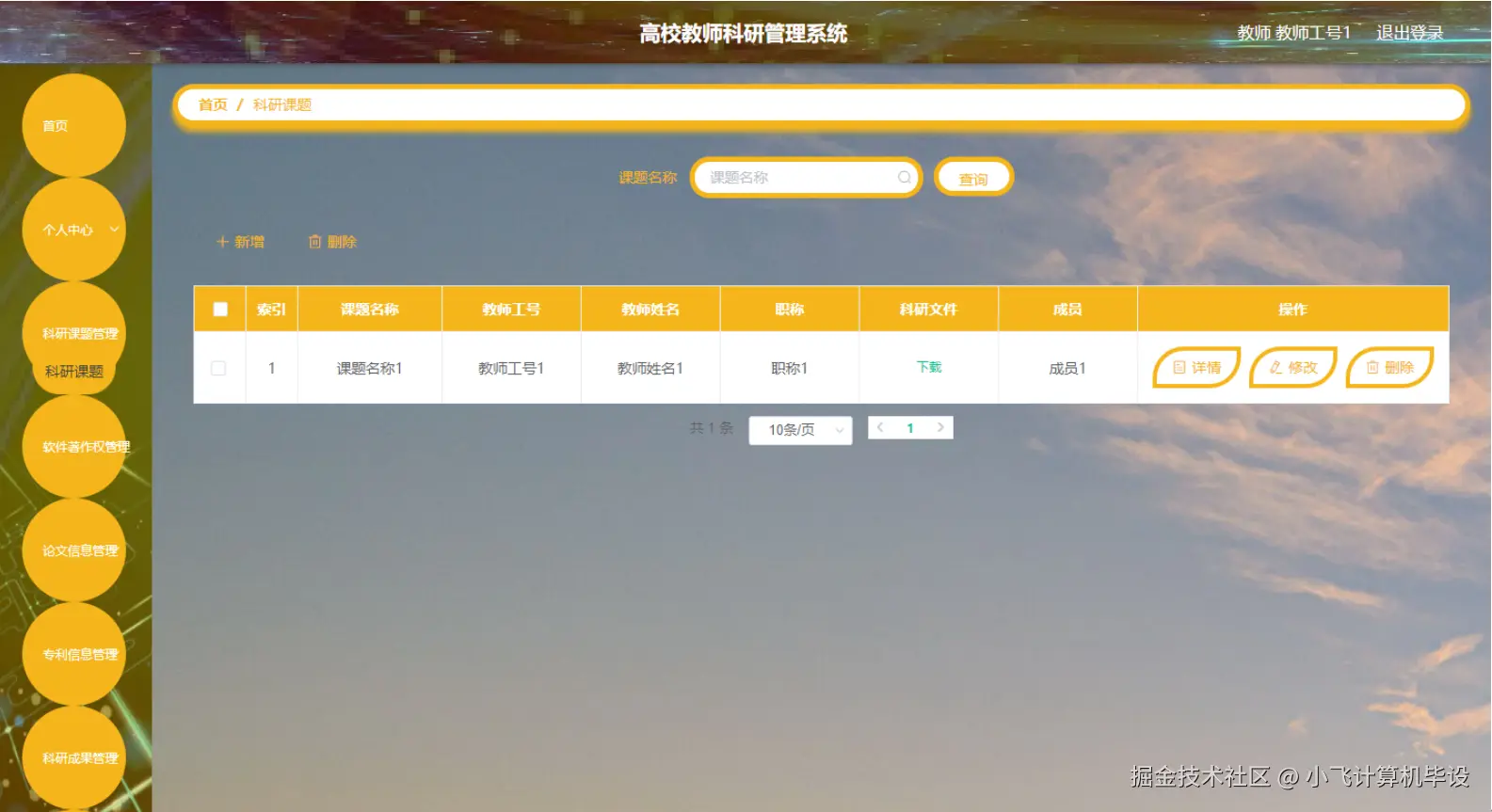The height and width of the screenshot is (812, 1492).
Task: Open 科研课题管理 sidebar menu
Action: [73, 333]
